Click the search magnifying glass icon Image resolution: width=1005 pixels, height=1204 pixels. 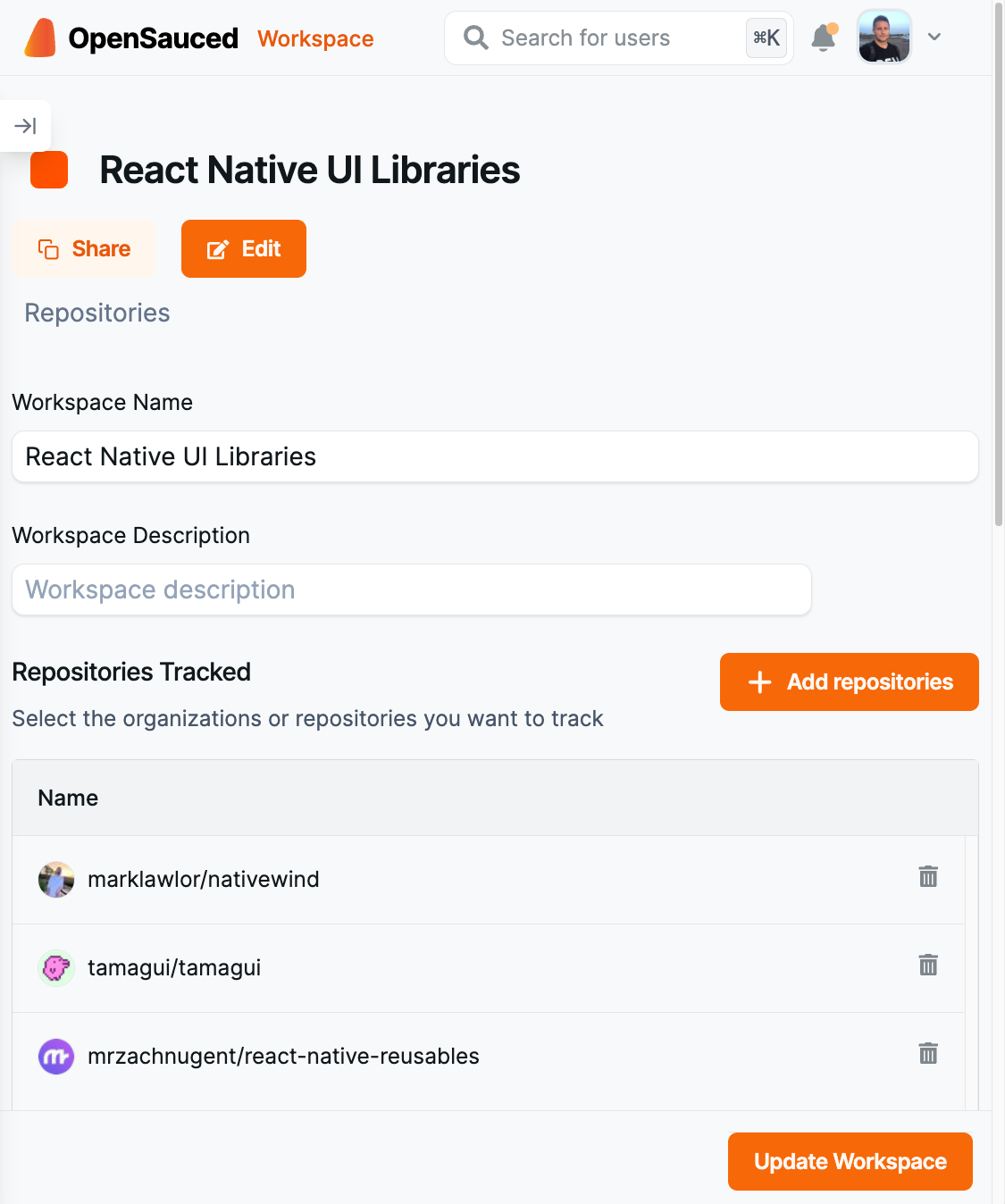coord(474,38)
